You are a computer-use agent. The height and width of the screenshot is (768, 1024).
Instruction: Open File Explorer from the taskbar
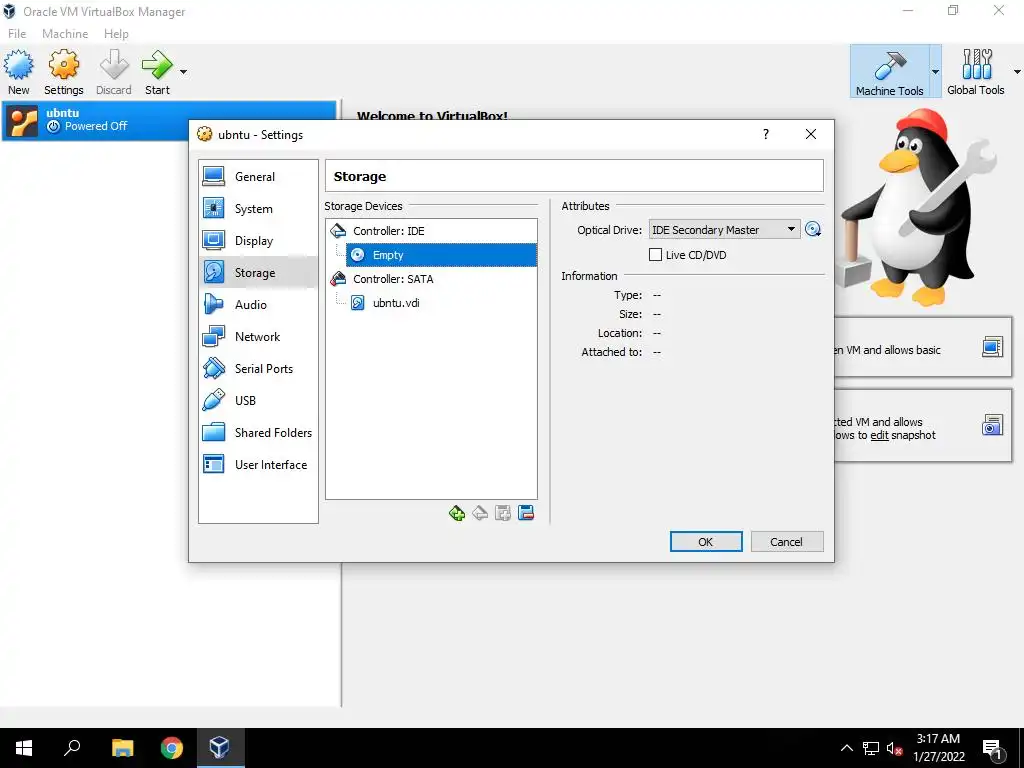(122, 748)
